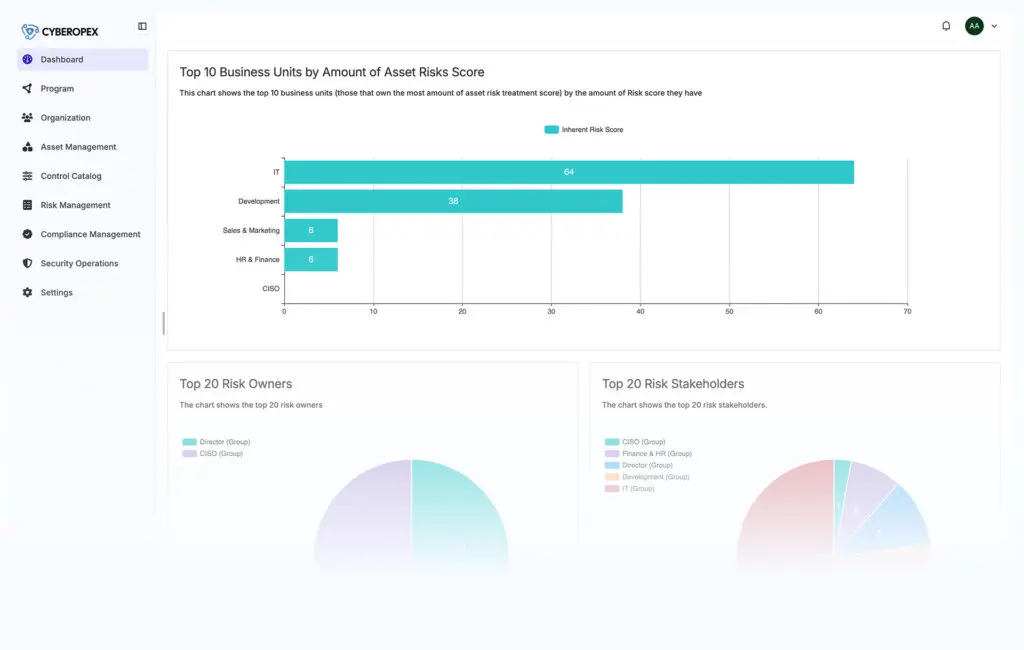Click the 'HR & Finance' axis label
Viewport: 1024px width, 650px height.
[x=257, y=259]
